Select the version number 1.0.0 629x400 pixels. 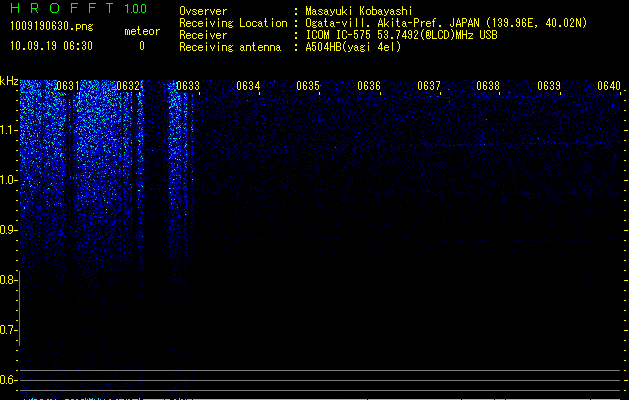pyautogui.click(x=136, y=8)
